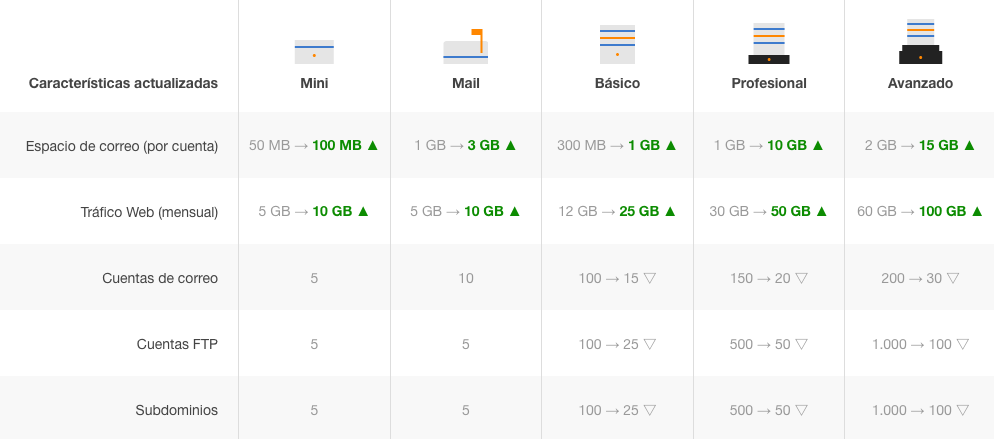Screen dimensions: 994x439
Task: Click the Avanzado plan server icon
Action: point(920,42)
